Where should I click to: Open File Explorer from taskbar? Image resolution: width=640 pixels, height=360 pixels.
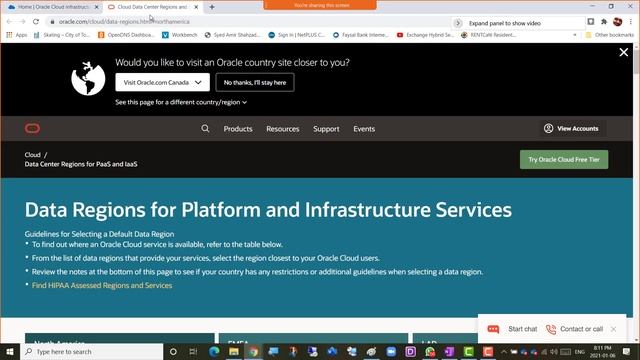(233, 351)
